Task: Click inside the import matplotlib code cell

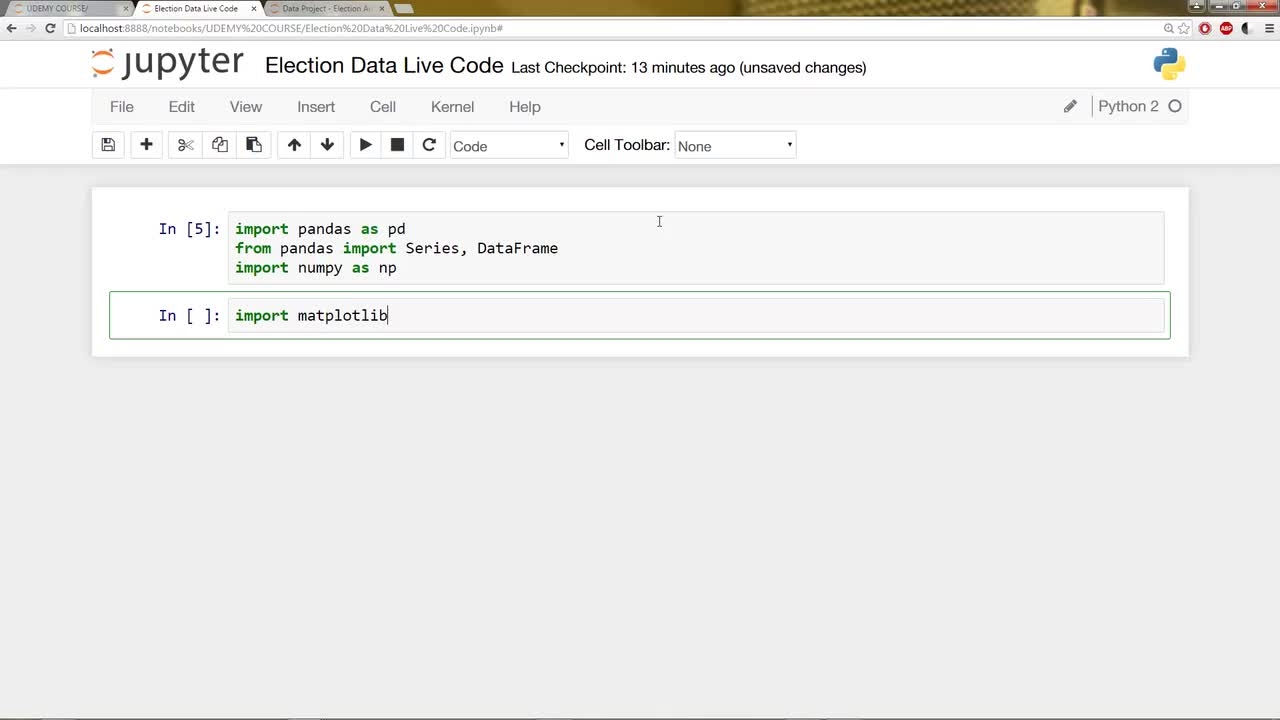Action: (x=696, y=316)
